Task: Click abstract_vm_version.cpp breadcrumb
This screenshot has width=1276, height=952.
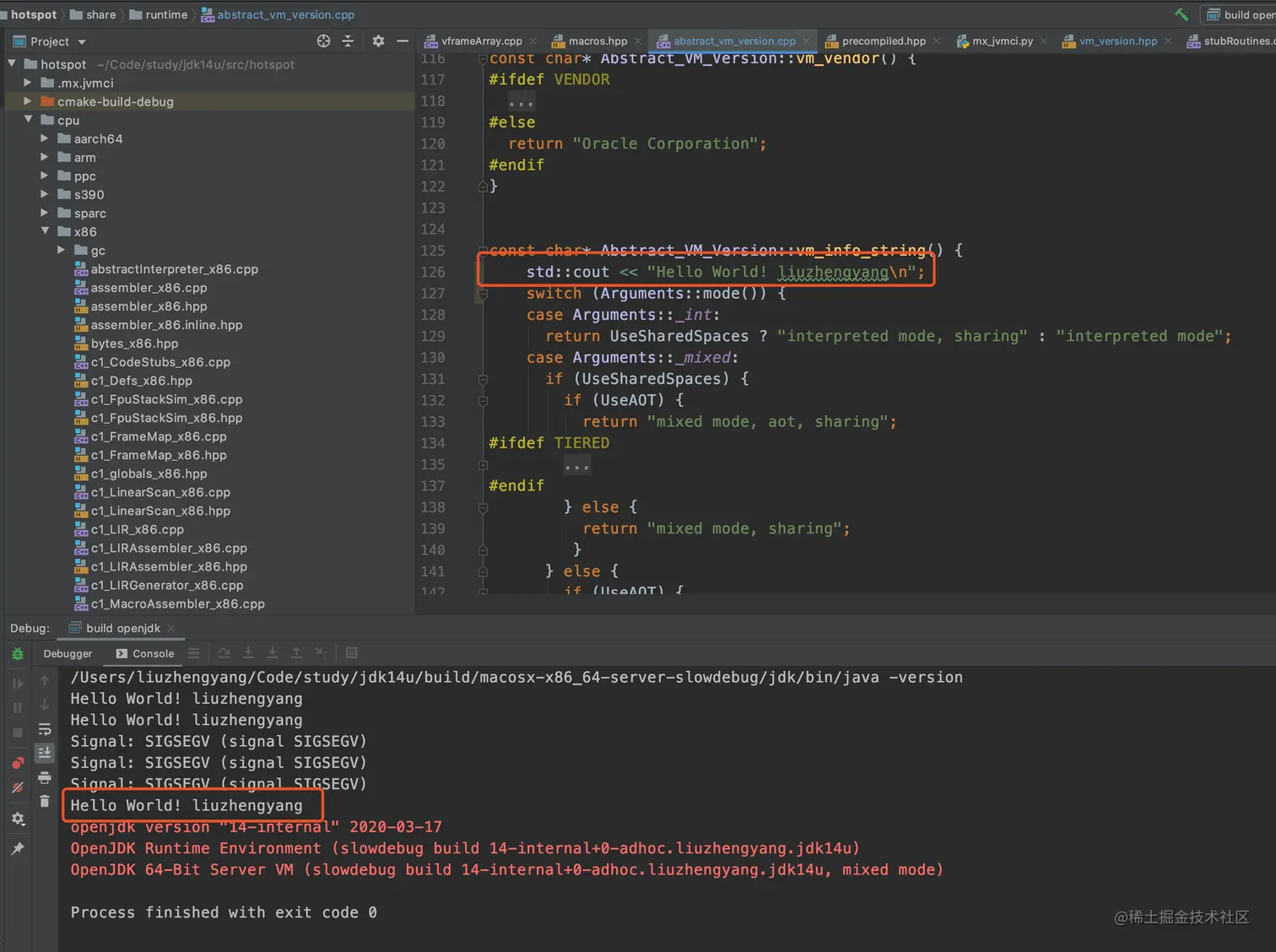Action: pyautogui.click(x=278, y=14)
